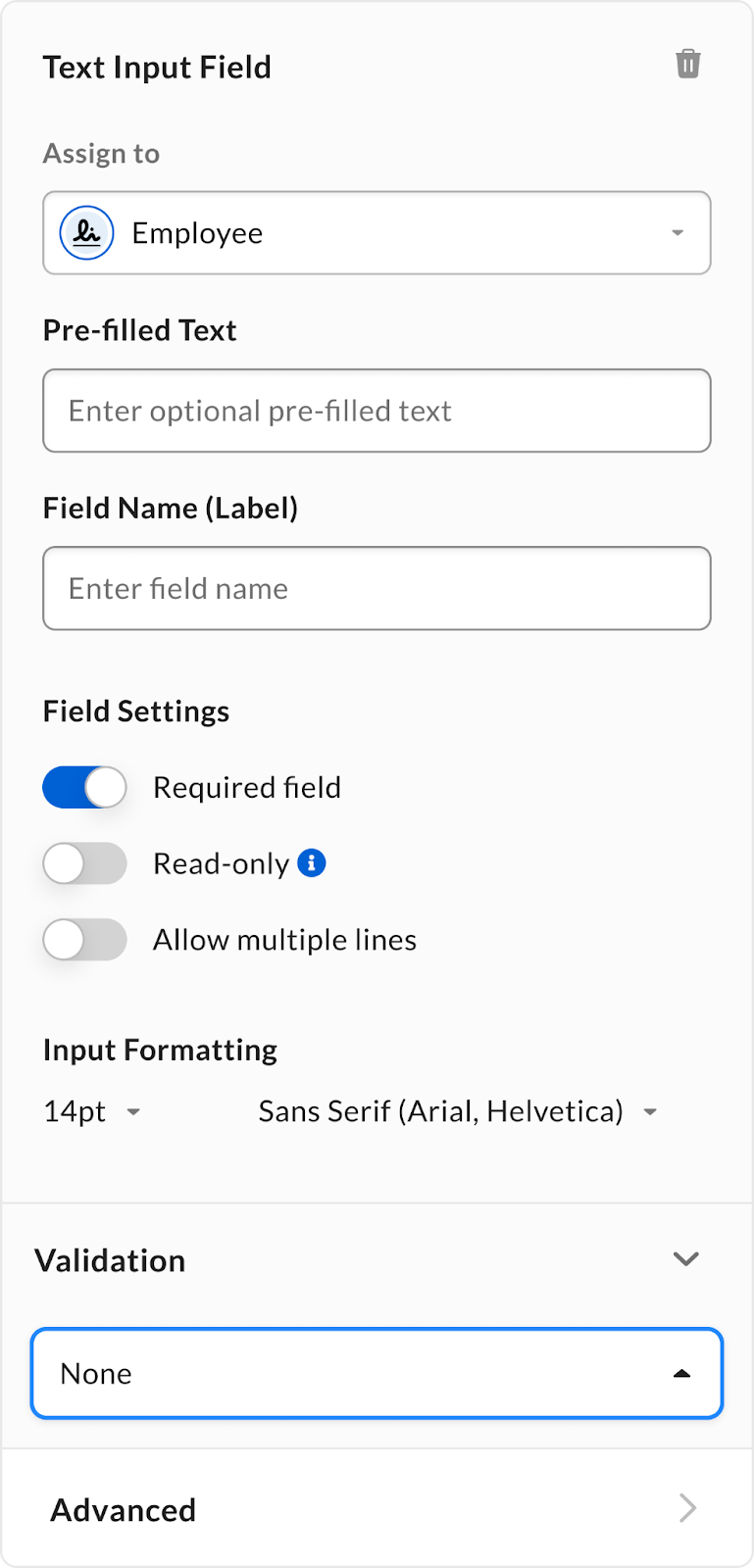Click the None dropdown collapse arrow
754x1568 pixels.
tap(681, 1373)
